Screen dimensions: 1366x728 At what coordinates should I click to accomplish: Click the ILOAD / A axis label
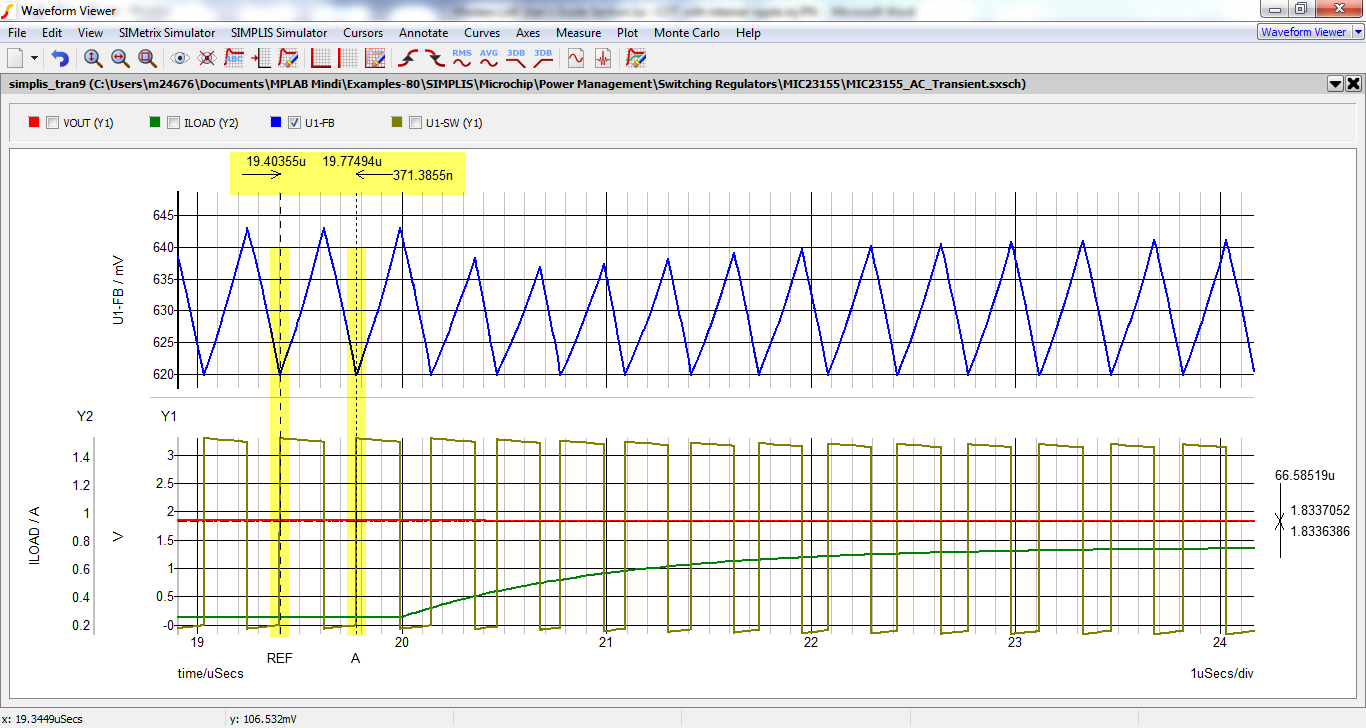point(34,537)
